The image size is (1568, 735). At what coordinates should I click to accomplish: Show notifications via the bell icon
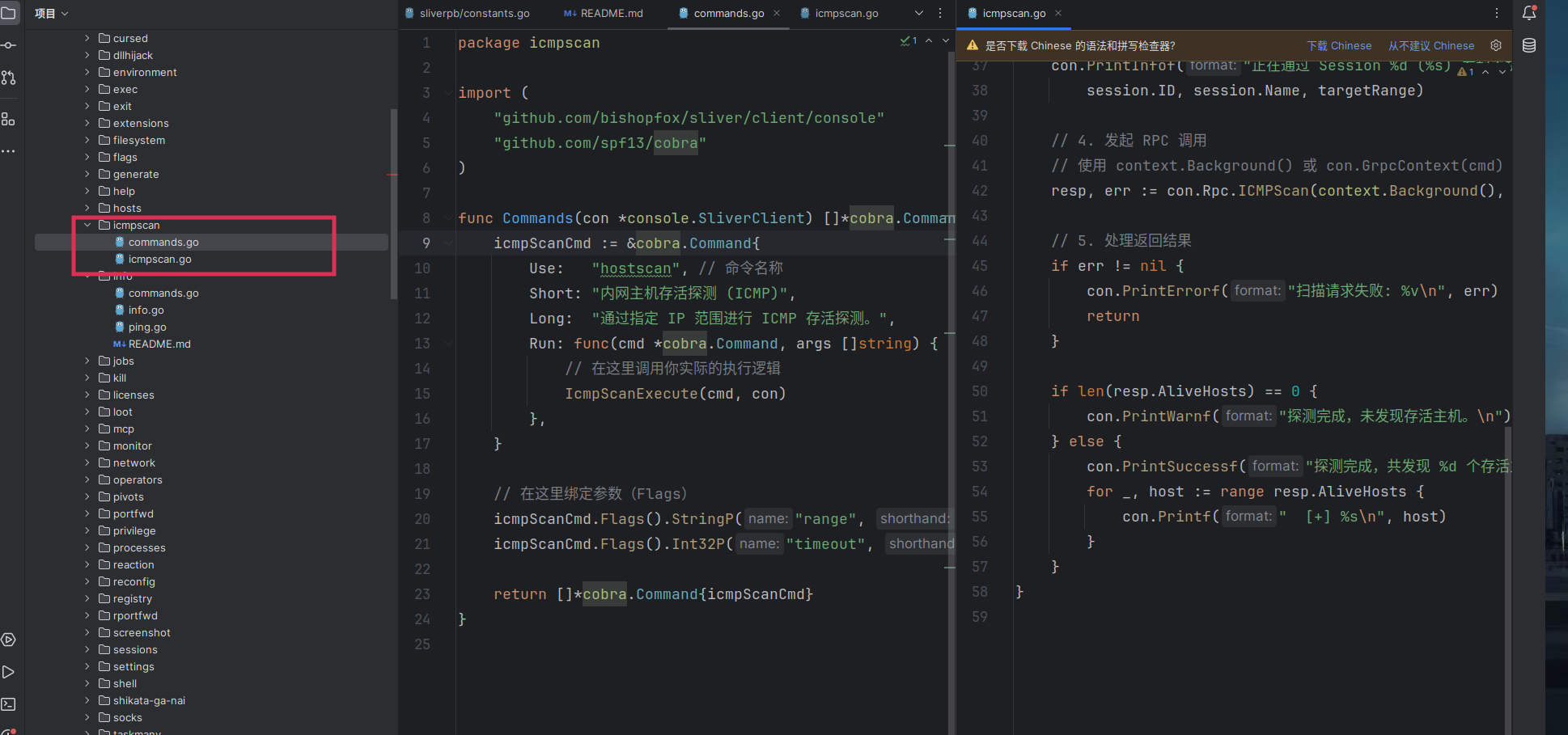coord(1529,13)
